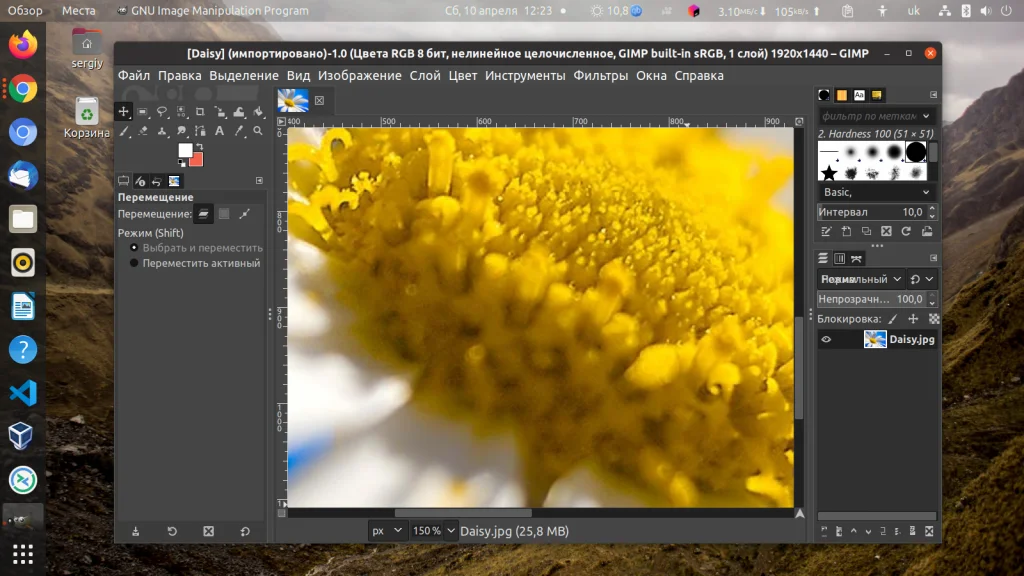The image size is (1024, 576).
Task: Select the Zoom tool (magnifier)
Action: [257, 130]
